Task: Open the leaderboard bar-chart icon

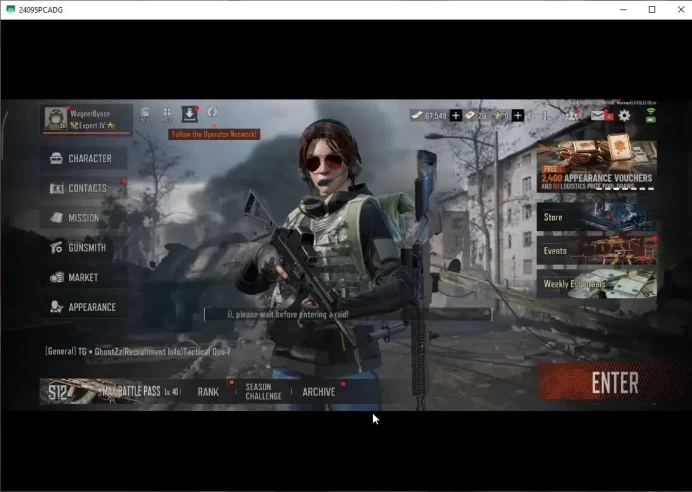Action: tap(545, 116)
